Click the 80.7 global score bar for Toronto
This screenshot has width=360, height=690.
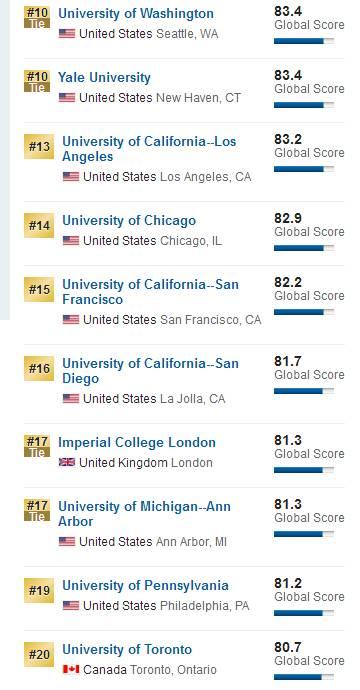(304, 677)
